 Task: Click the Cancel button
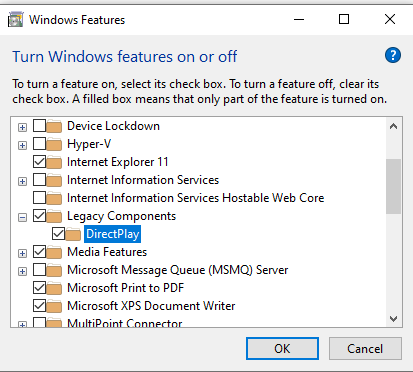[x=365, y=349]
